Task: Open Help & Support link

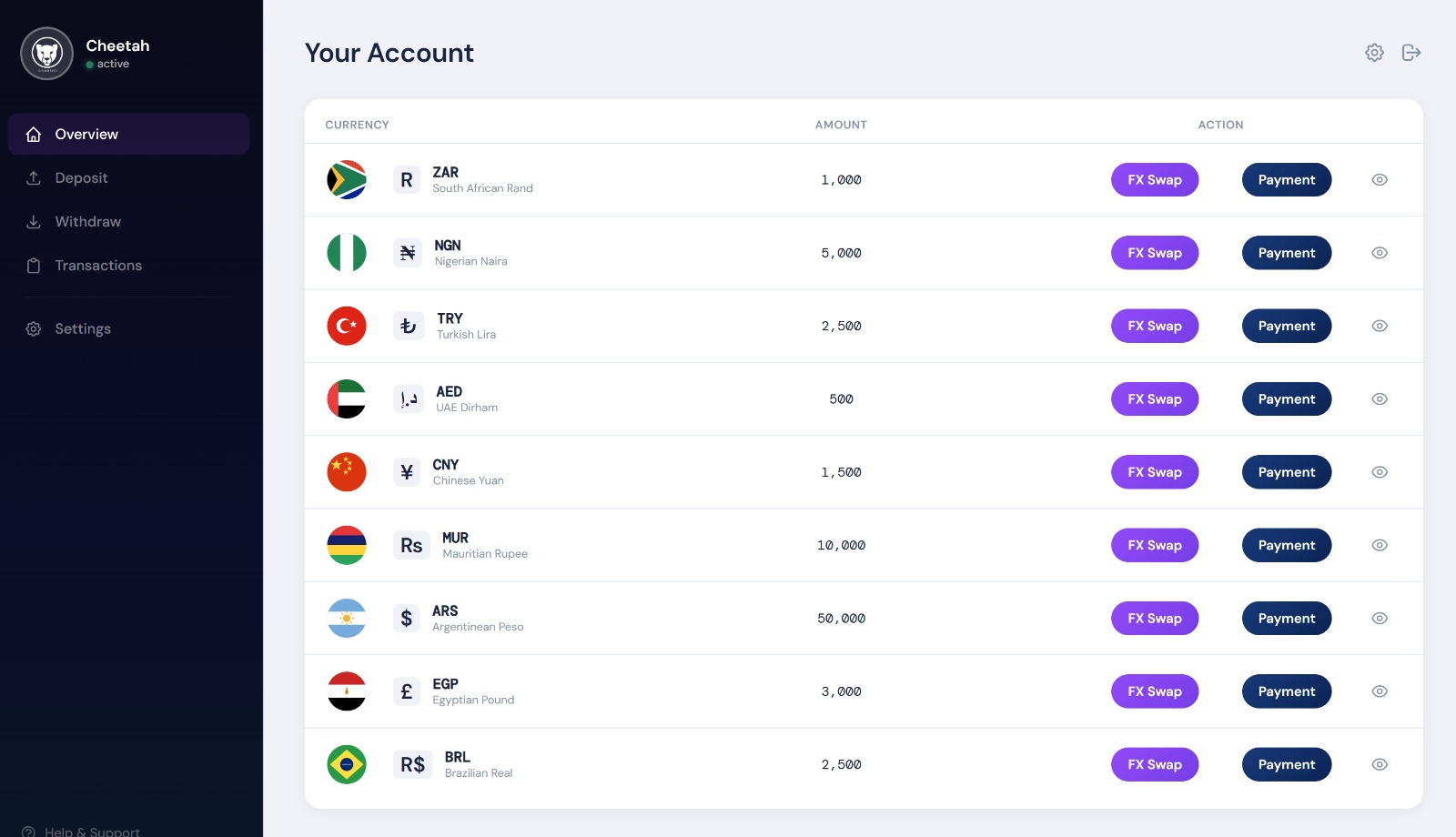Action: 91,831
